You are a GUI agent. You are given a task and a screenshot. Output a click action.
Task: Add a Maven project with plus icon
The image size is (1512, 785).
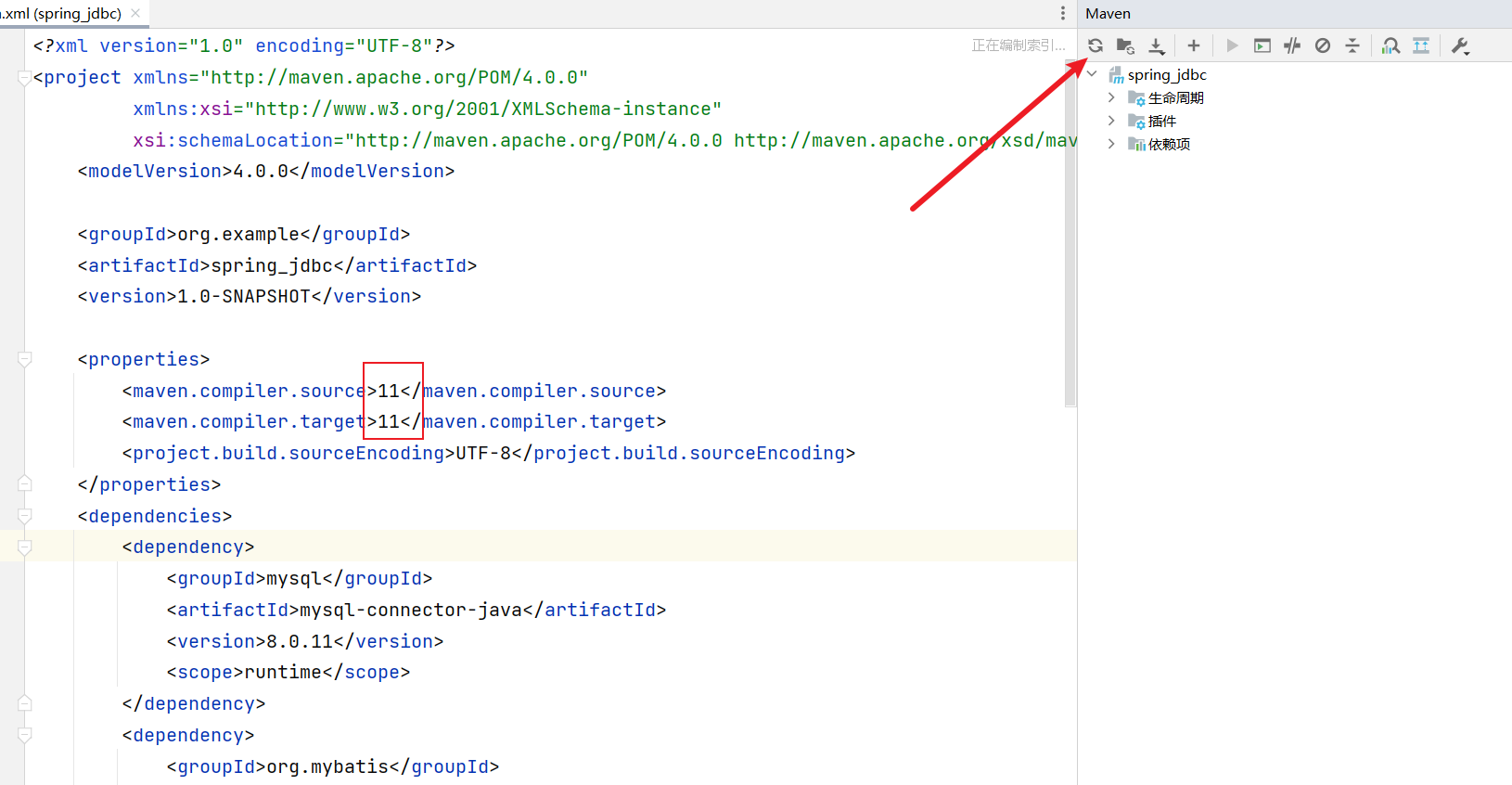coord(1194,45)
